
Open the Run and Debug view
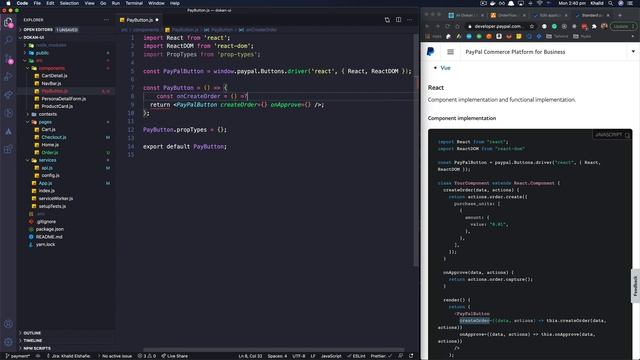click(x=8, y=76)
